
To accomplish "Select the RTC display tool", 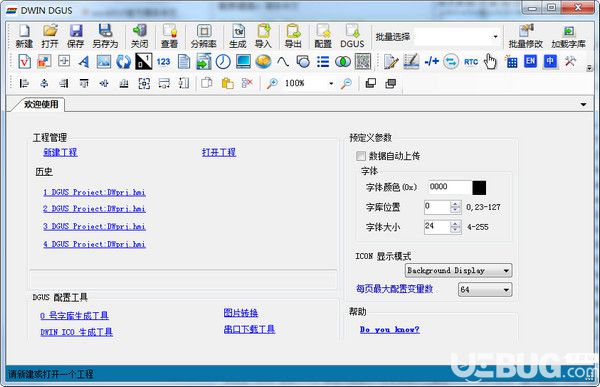I will [x=471, y=62].
